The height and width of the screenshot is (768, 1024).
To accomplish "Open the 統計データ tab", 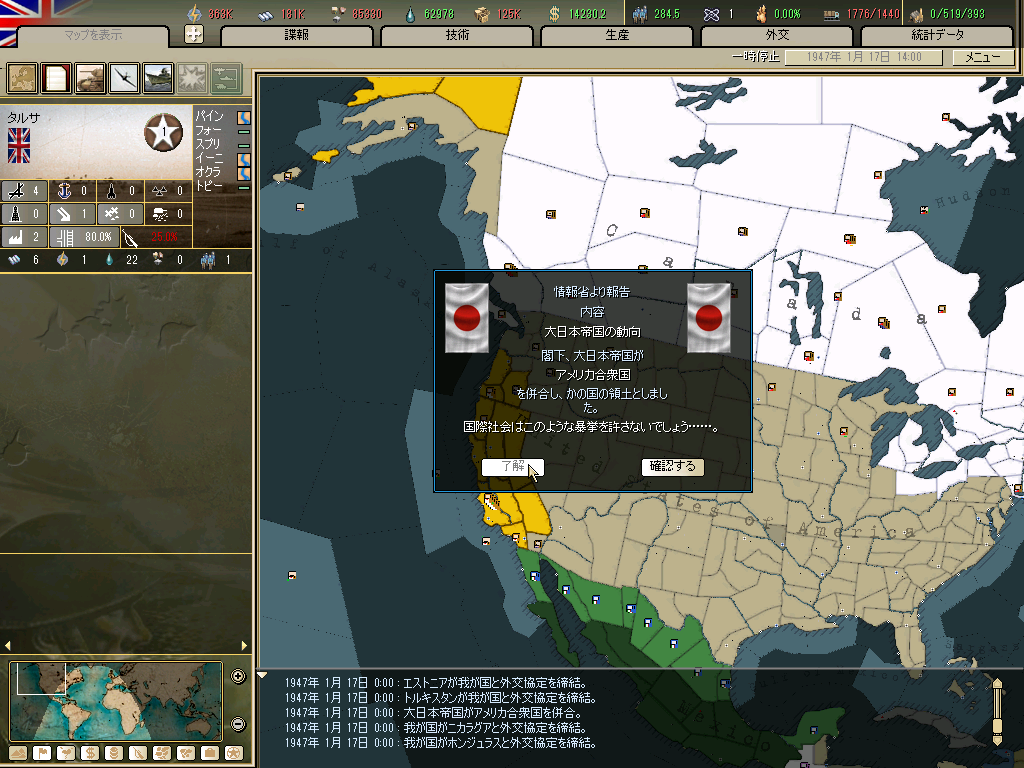I will coord(937,36).
